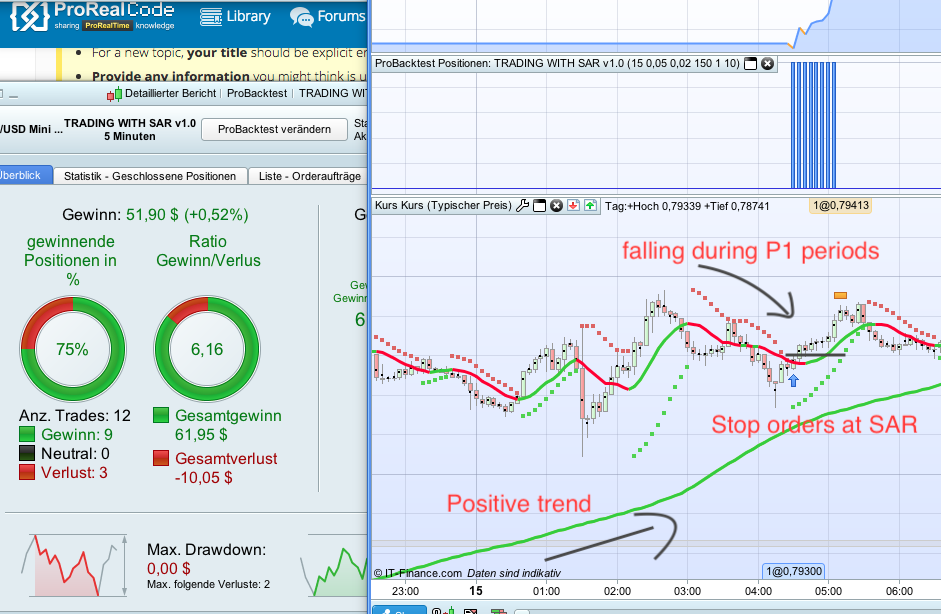This screenshot has width=941, height=614.
Task: Remove the Kurs price panel with X icon
Action: click(x=556, y=206)
